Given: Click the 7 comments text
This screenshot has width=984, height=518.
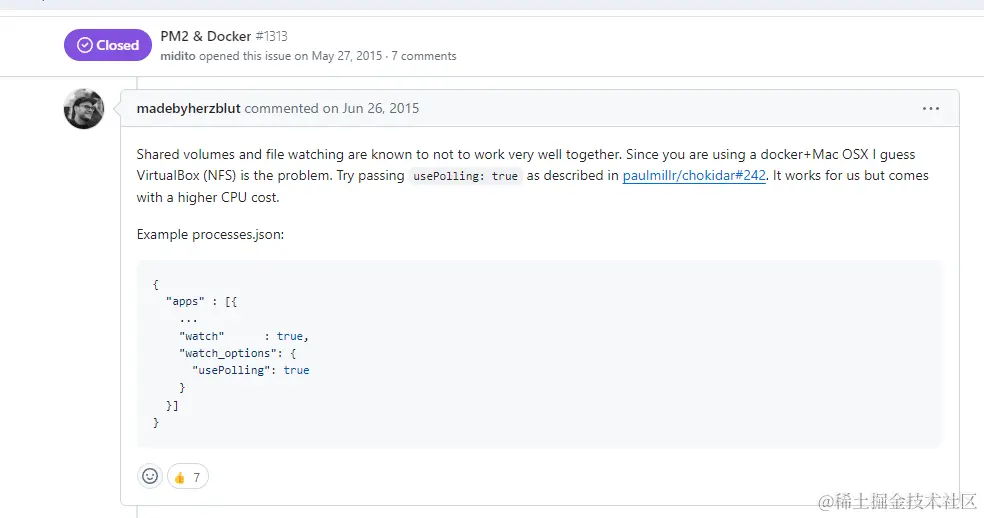Looking at the screenshot, I should [x=424, y=56].
